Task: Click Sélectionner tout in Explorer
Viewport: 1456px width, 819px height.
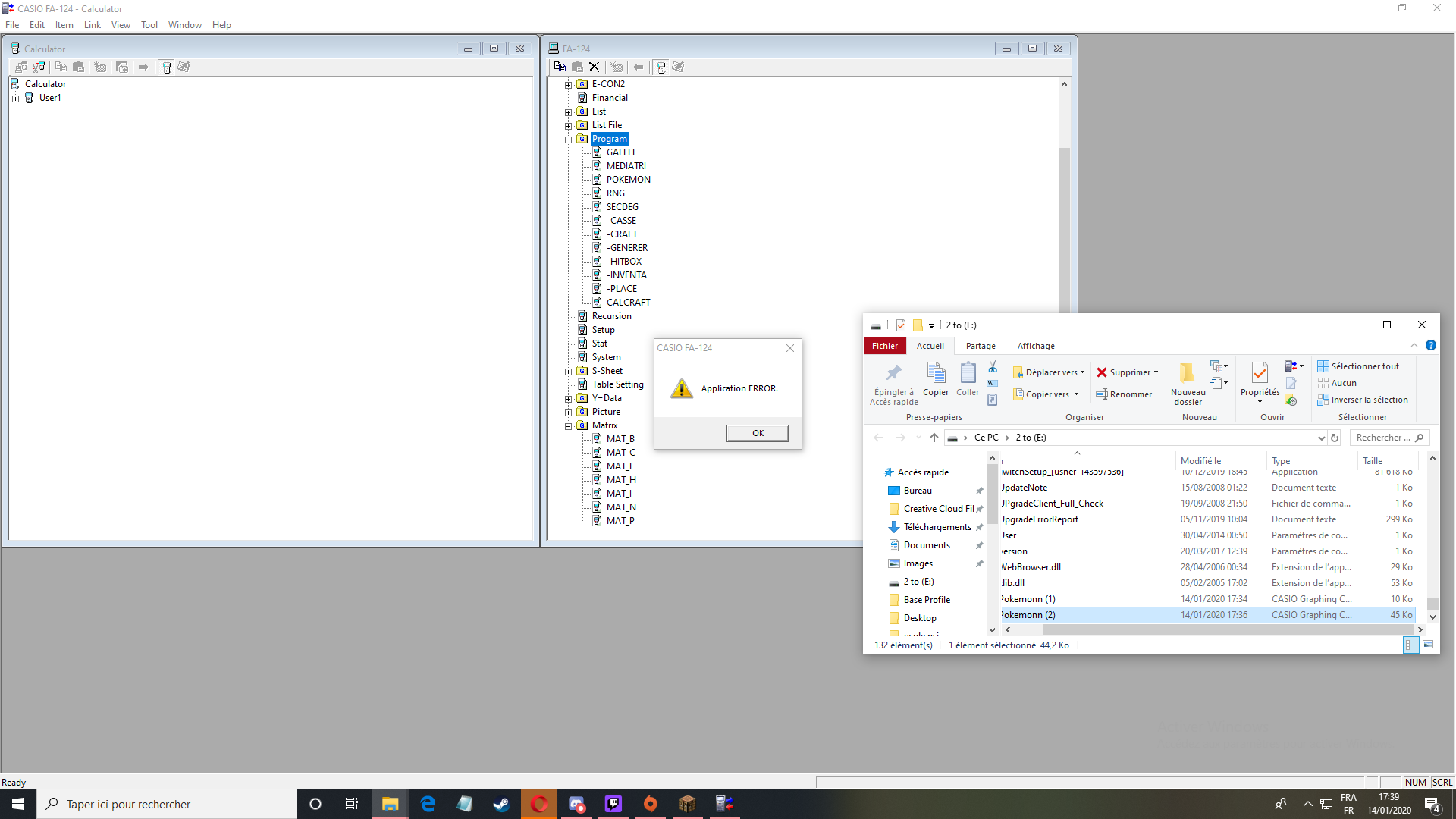Action: click(x=1358, y=366)
